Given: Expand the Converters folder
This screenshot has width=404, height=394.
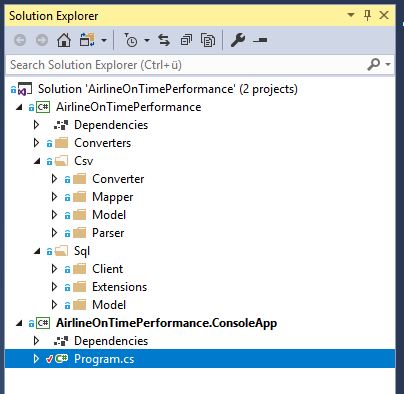Looking at the screenshot, I should 36,143.
